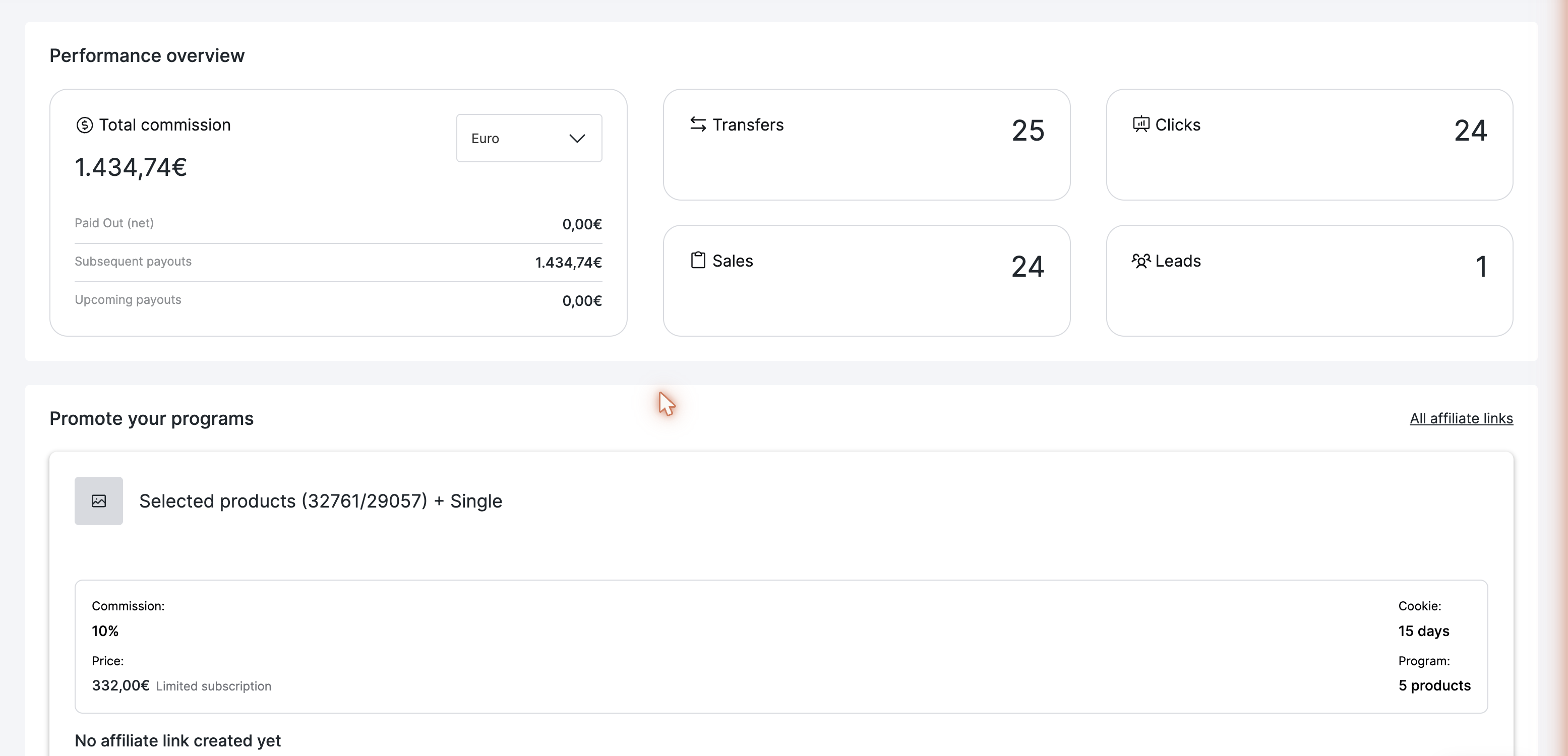Click the Transfers arrows icon
This screenshot has height=756, width=1568.
698,124
